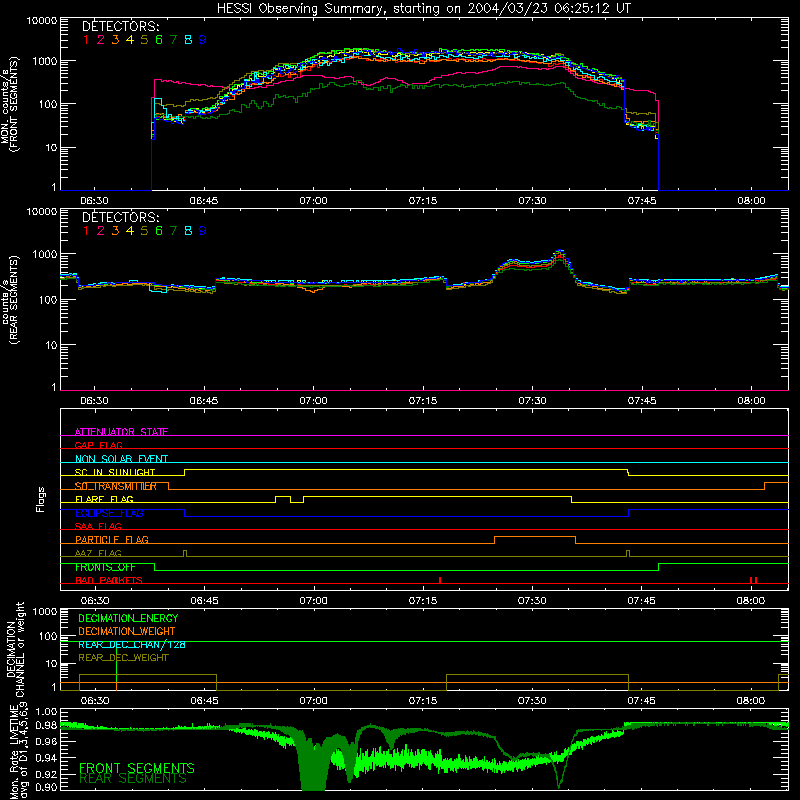Select cyan detector 8 in rear segments legend
Image resolution: width=800 pixels, height=800 pixels.
(188, 231)
